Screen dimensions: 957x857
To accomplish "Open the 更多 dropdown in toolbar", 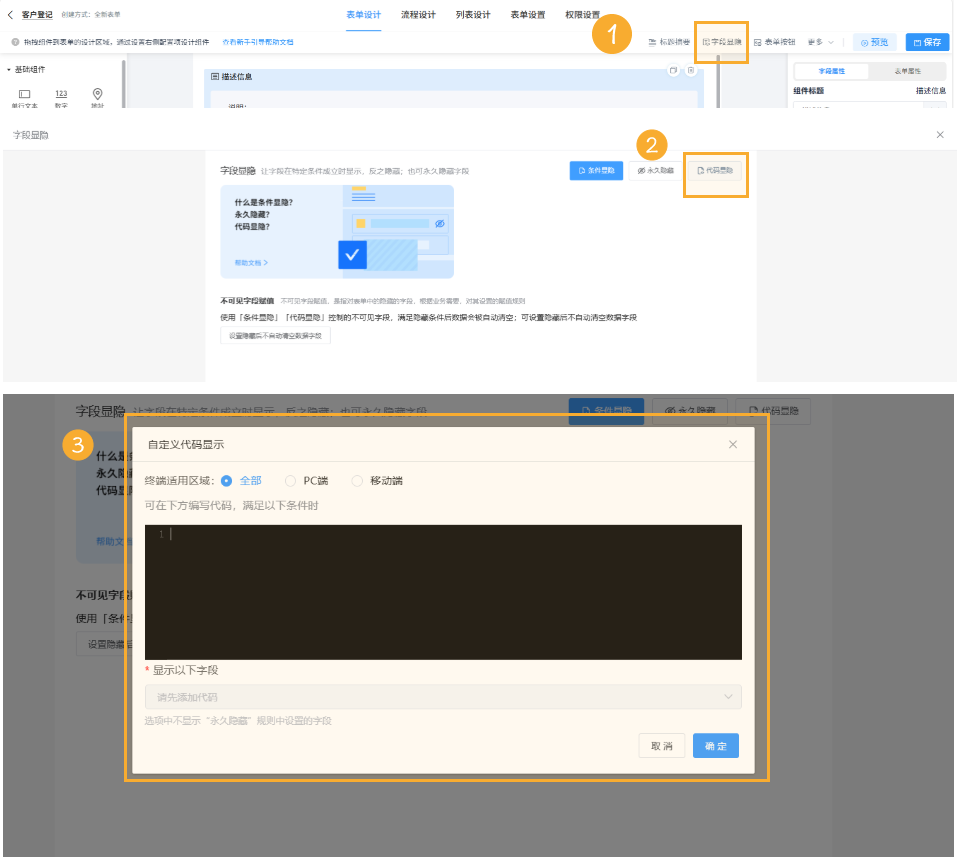I will click(819, 41).
